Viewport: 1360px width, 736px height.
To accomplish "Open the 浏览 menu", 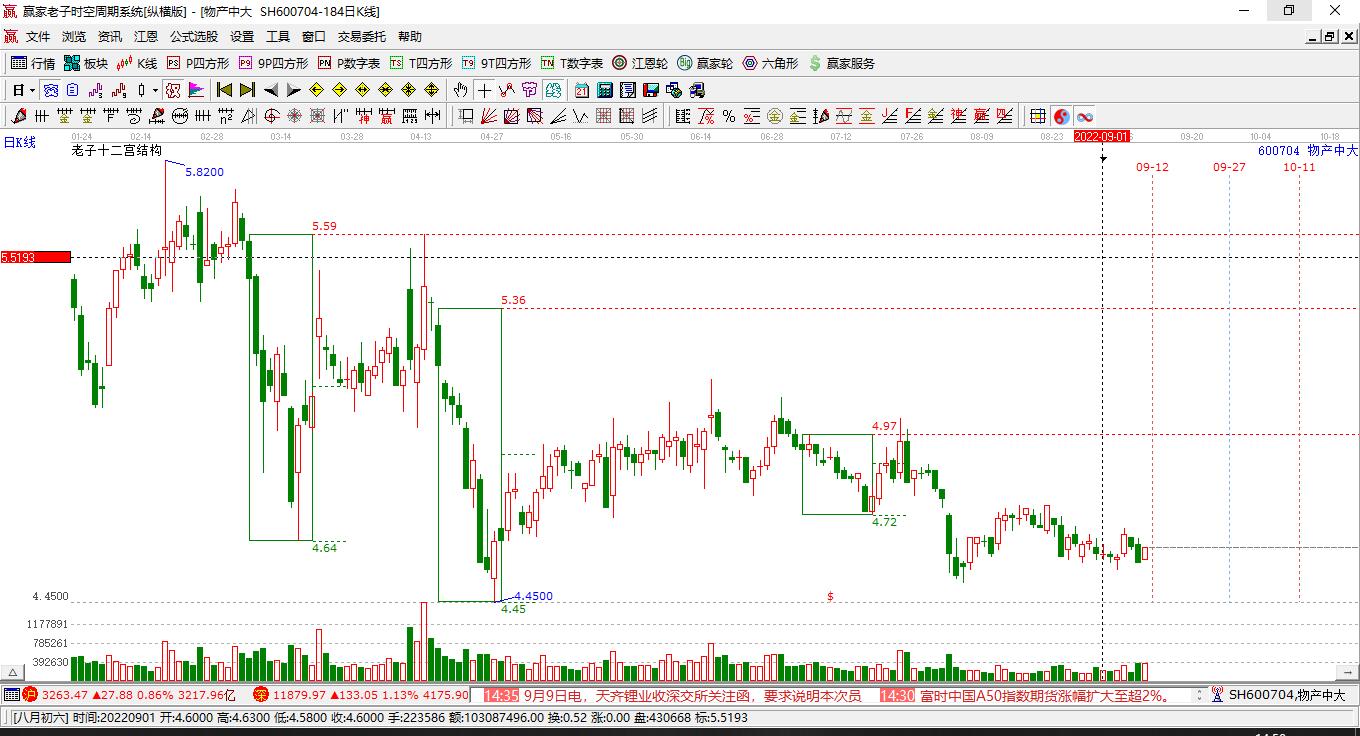I will [x=74, y=37].
